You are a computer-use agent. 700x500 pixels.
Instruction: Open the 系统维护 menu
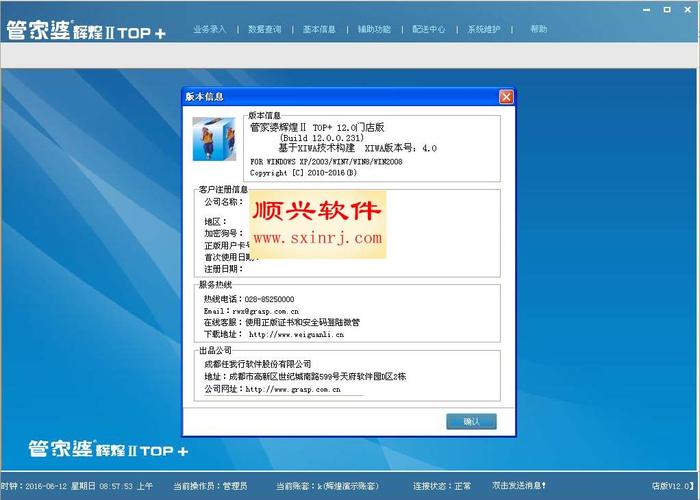[x=483, y=29]
